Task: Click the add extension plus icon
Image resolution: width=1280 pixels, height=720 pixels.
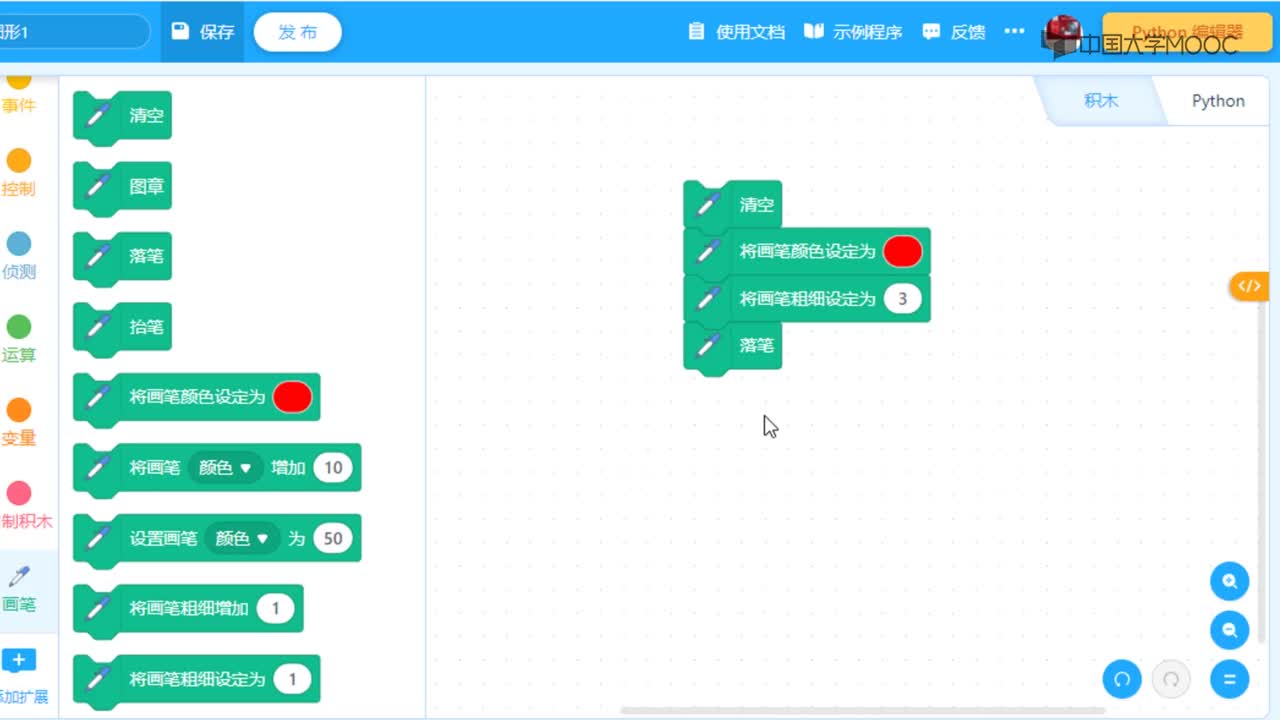Action: pyautogui.click(x=19, y=660)
